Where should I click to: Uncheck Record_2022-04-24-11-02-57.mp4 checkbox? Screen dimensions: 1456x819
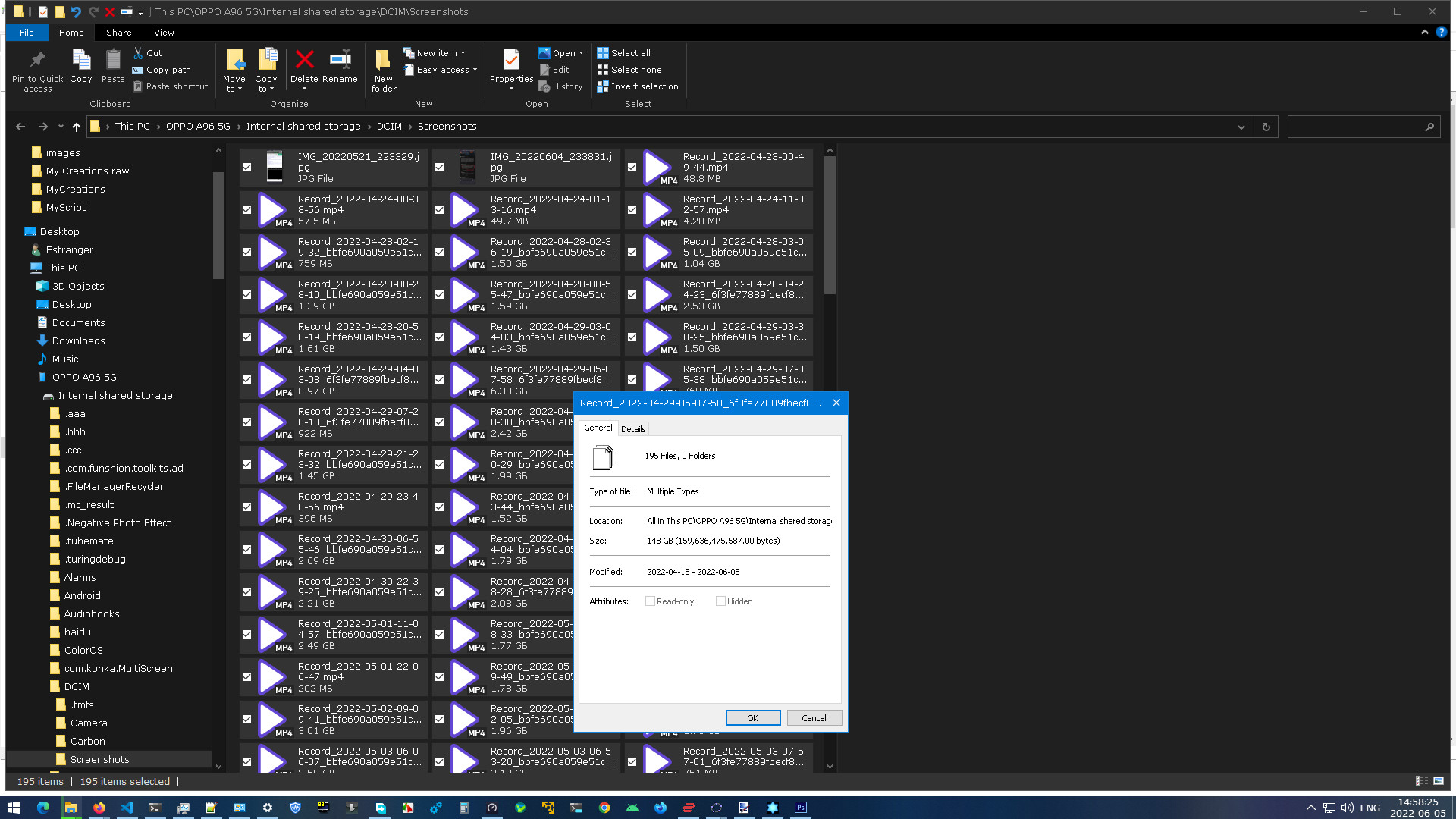(632, 210)
